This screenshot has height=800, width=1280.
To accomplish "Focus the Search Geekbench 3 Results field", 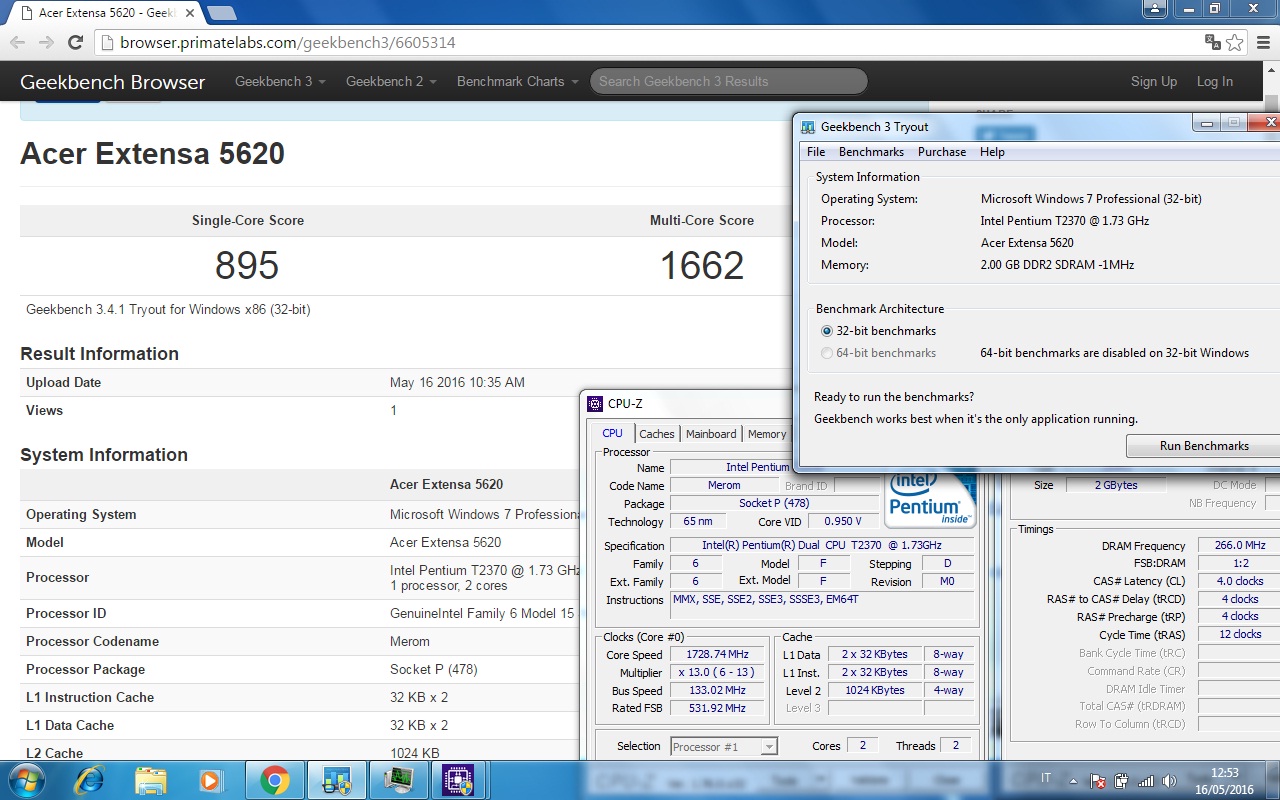I will click(x=728, y=81).
